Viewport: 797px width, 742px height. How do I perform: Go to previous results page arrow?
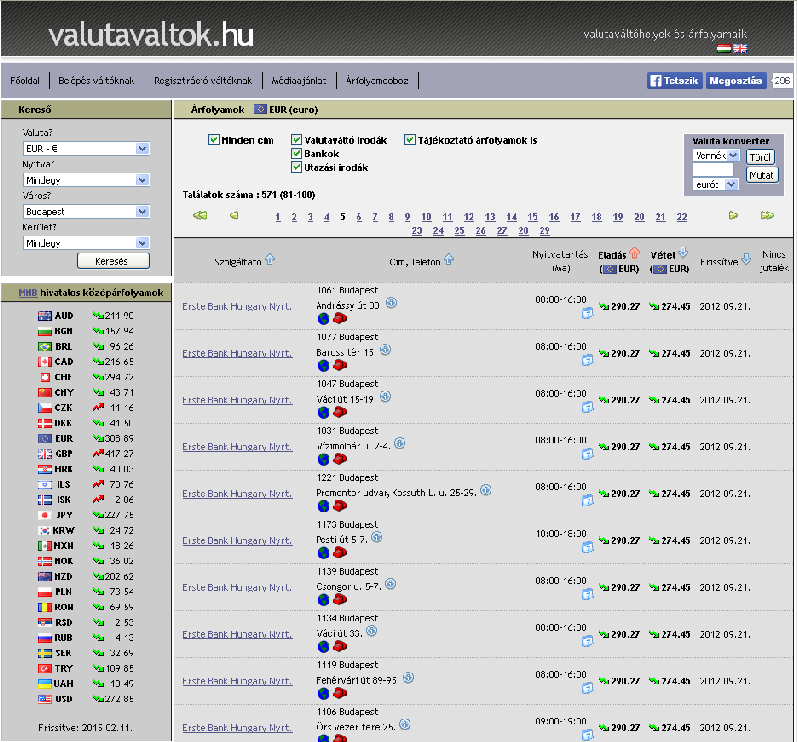click(x=234, y=215)
